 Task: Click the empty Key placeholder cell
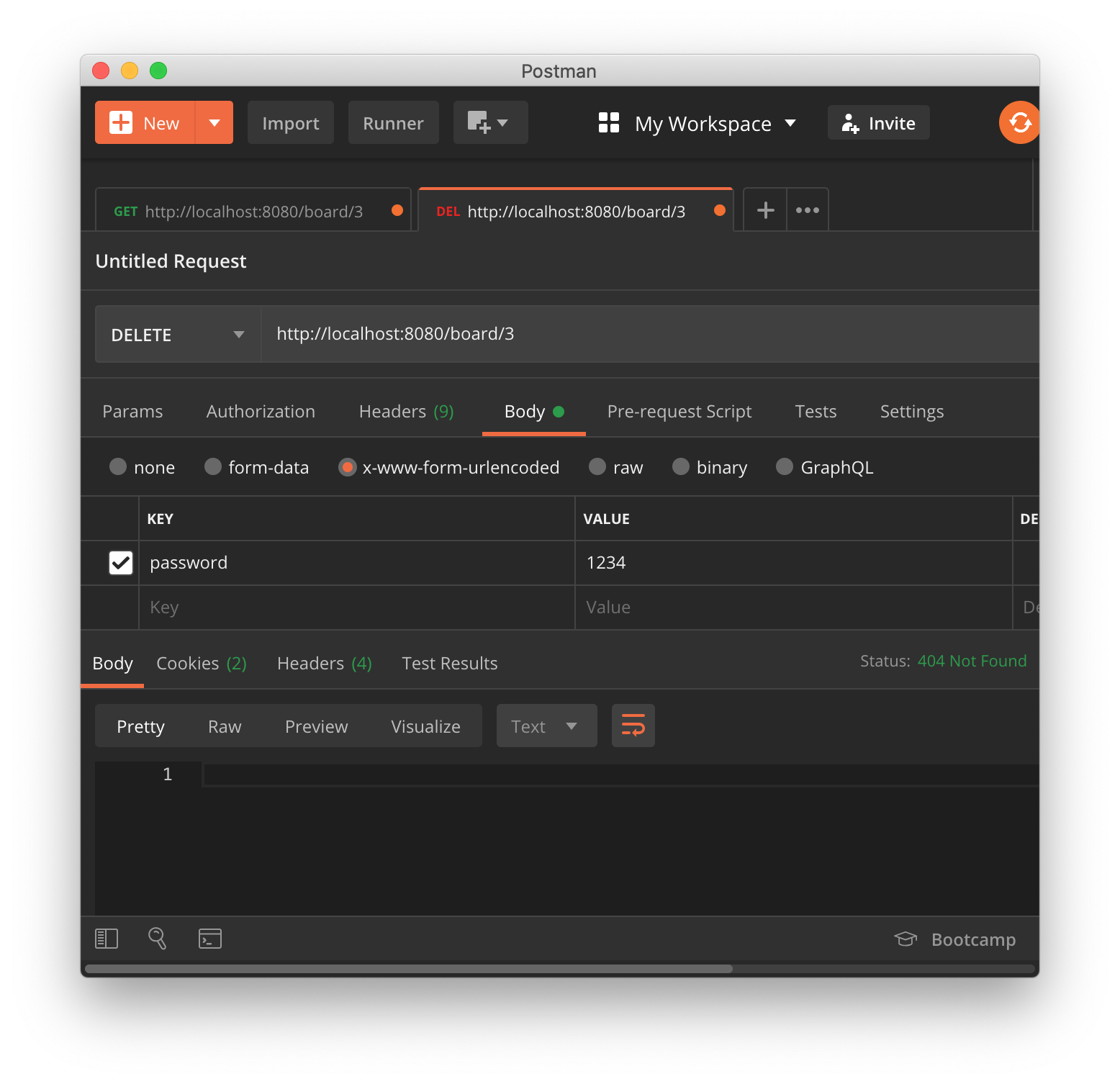[357, 608]
